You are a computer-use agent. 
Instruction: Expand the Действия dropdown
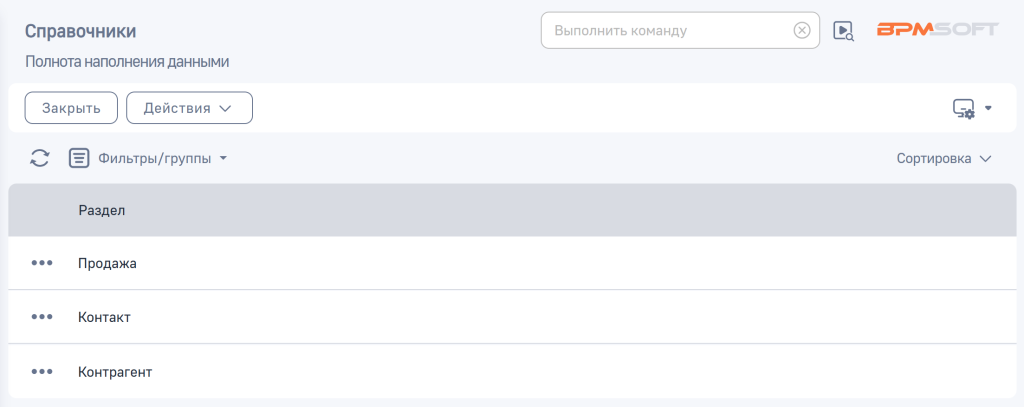[x=189, y=108]
